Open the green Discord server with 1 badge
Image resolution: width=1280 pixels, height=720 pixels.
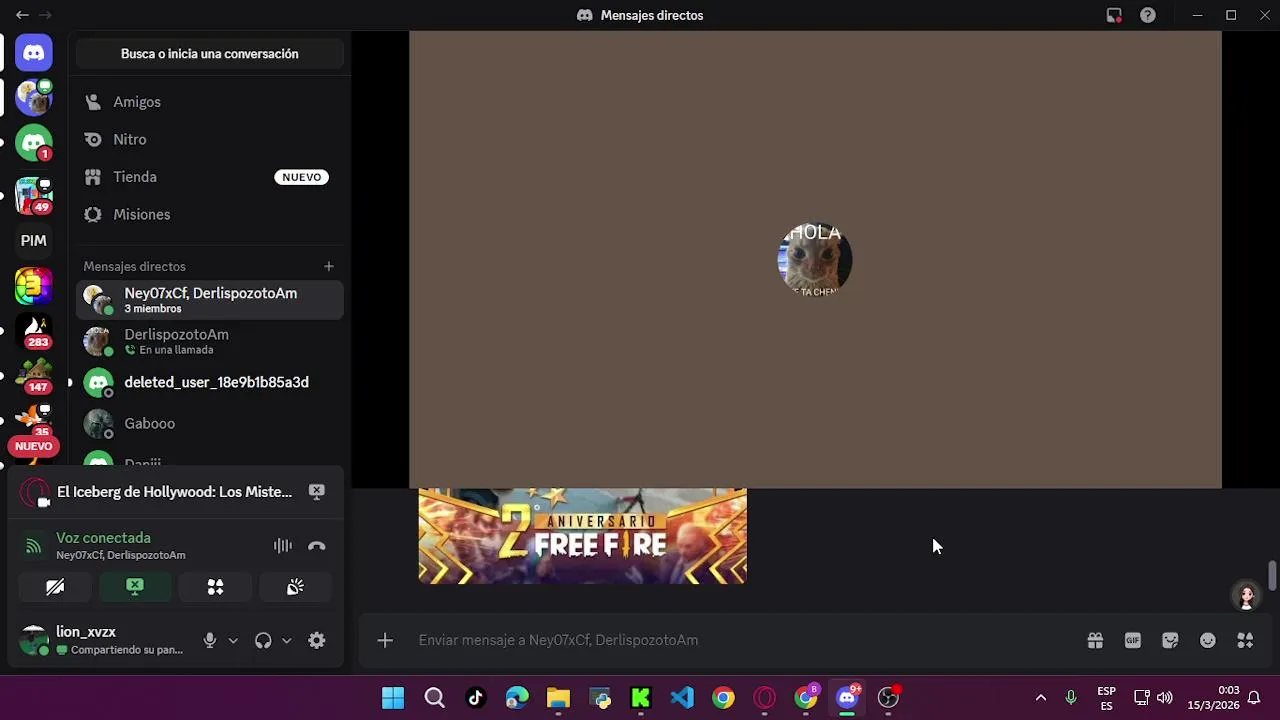coord(34,143)
